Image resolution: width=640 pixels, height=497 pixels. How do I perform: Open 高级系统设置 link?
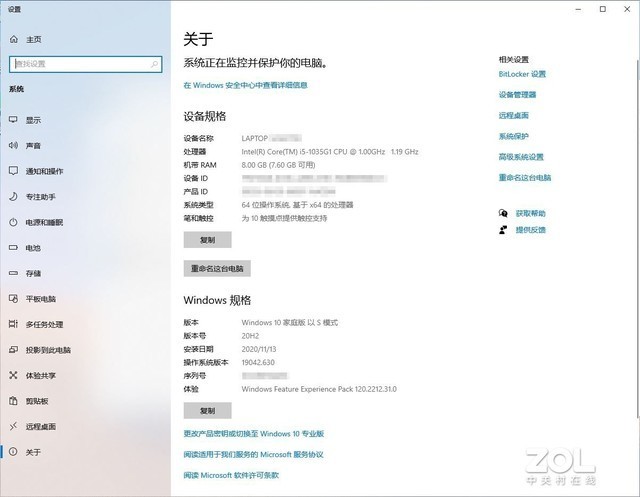[x=521, y=157]
